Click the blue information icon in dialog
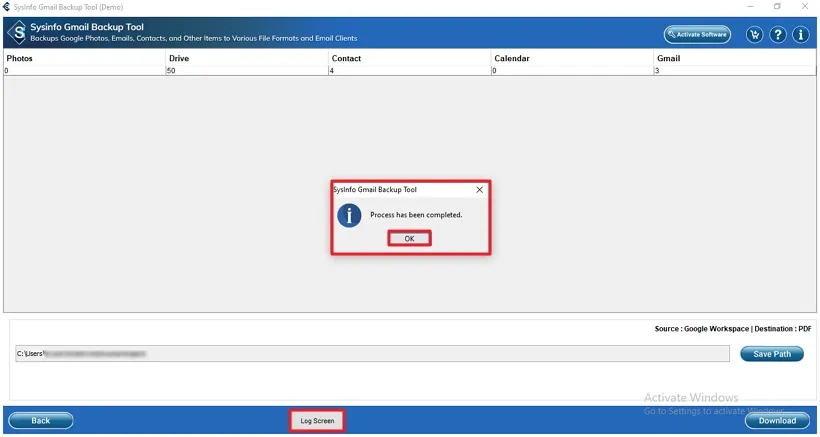Image resolution: width=820 pixels, height=437 pixels. 349,215
